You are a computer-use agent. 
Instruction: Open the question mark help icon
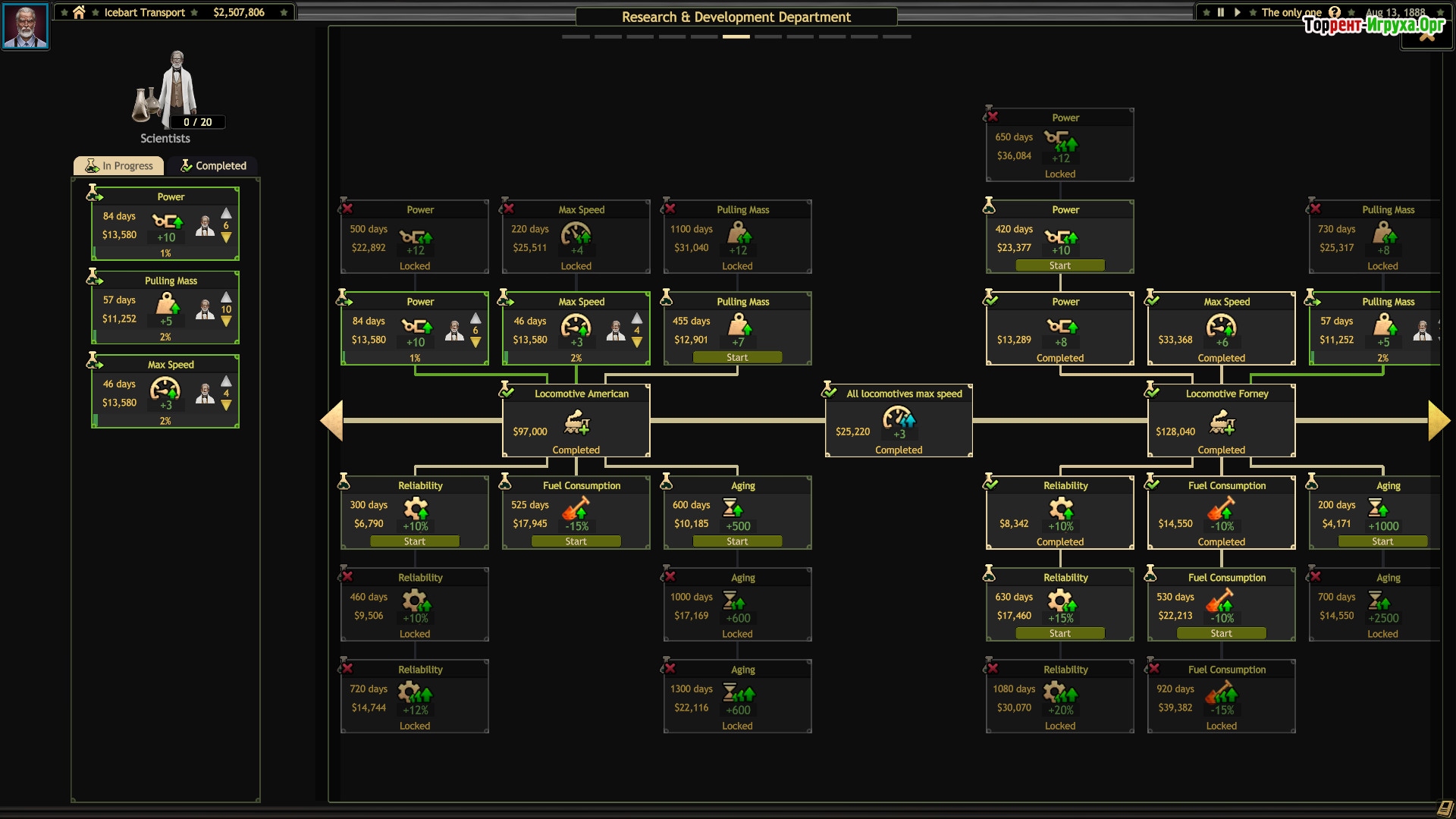tap(1335, 12)
